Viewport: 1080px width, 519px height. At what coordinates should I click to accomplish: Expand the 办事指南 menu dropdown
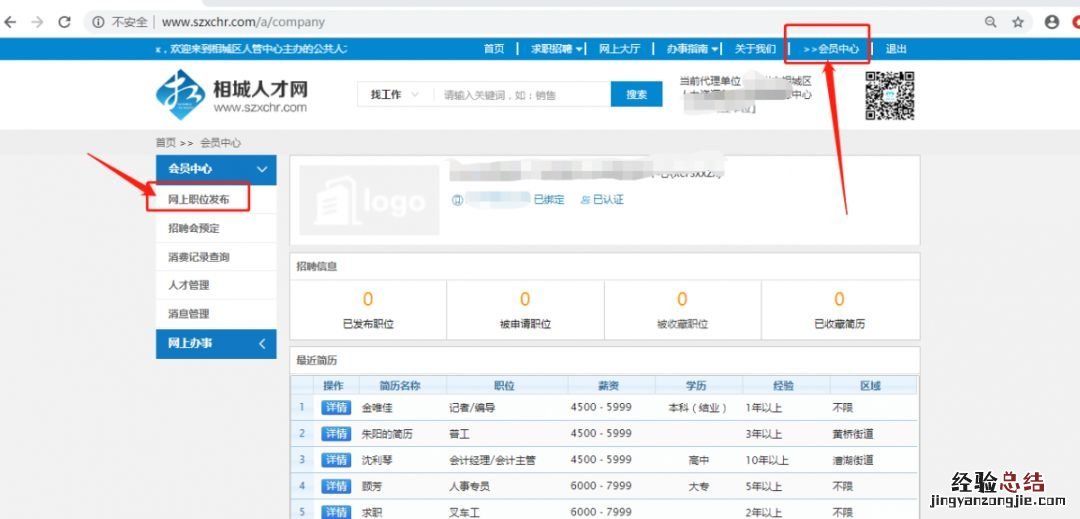[692, 49]
